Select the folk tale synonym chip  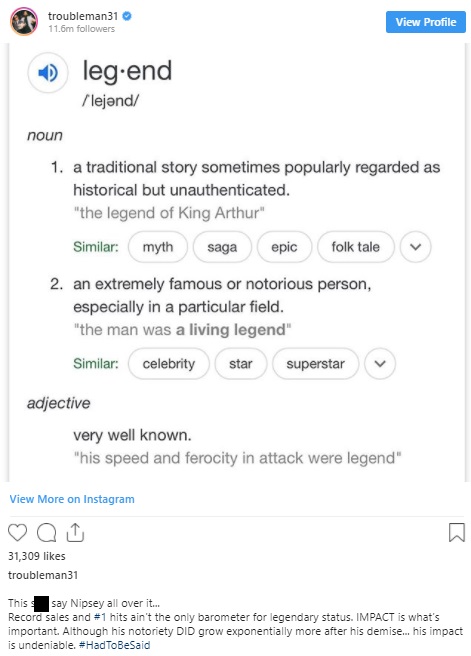click(x=356, y=247)
